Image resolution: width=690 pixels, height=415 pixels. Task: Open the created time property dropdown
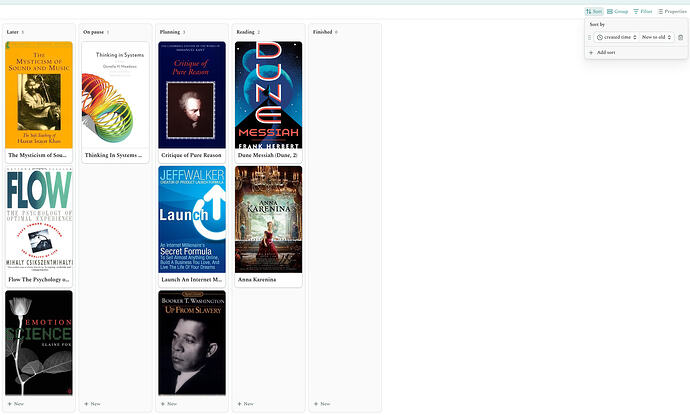tap(616, 37)
